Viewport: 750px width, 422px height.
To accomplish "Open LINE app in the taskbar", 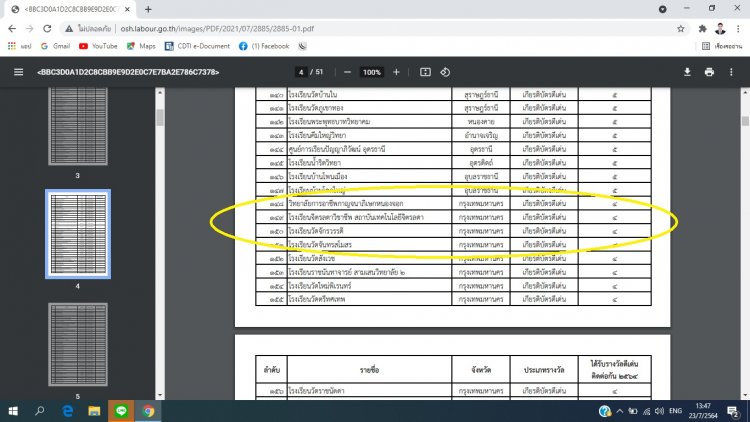I will pos(121,411).
